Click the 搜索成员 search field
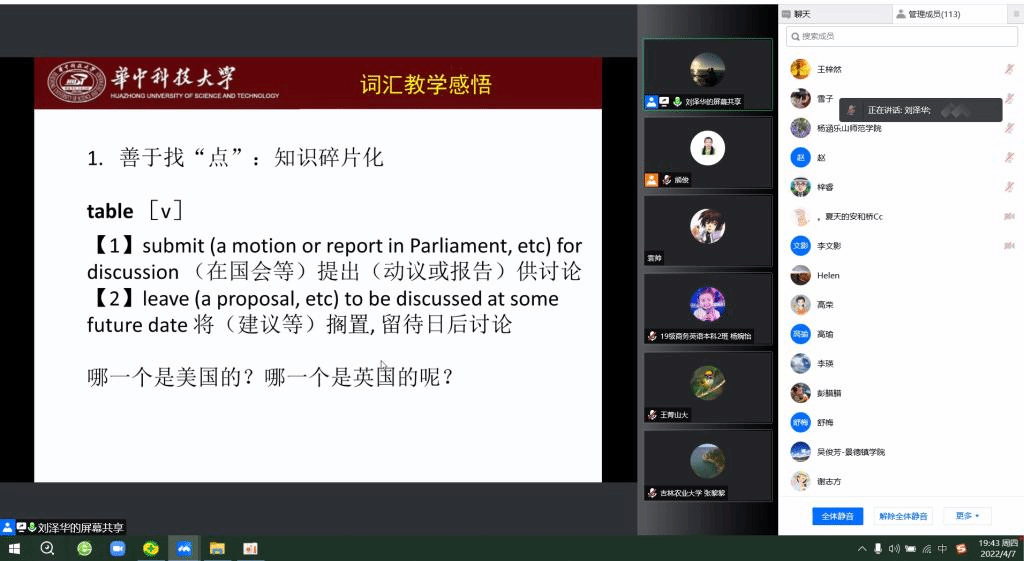Image resolution: width=1024 pixels, height=561 pixels. (x=901, y=36)
